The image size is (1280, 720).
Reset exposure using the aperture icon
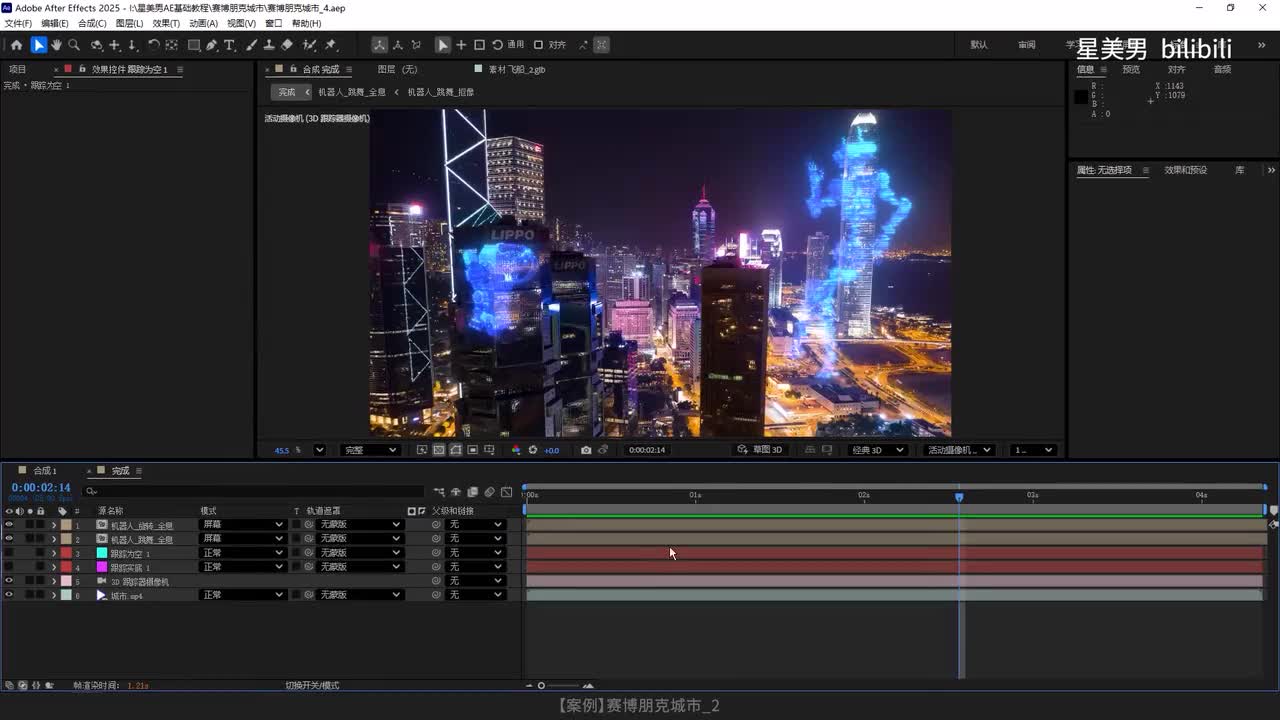click(533, 450)
